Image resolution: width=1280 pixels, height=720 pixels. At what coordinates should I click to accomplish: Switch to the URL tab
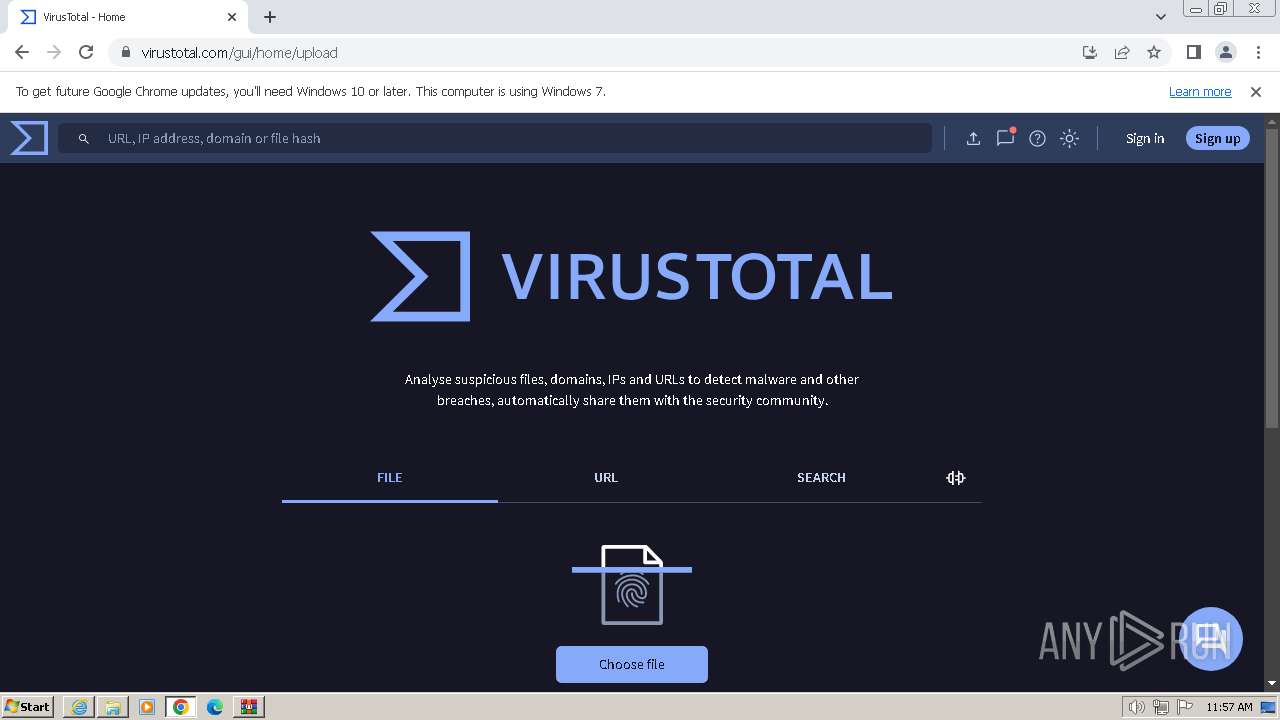click(x=606, y=478)
